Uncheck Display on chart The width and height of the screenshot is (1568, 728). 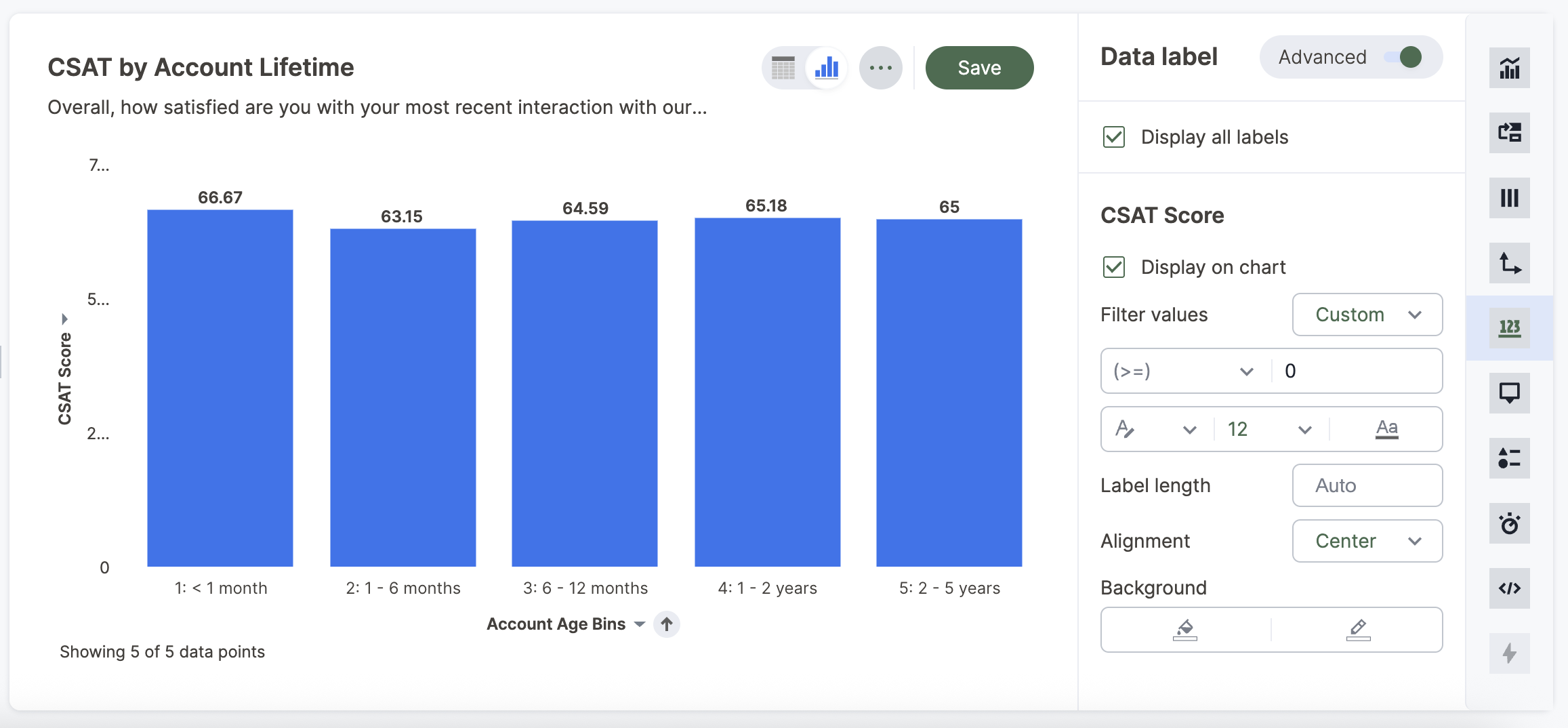pos(1114,267)
